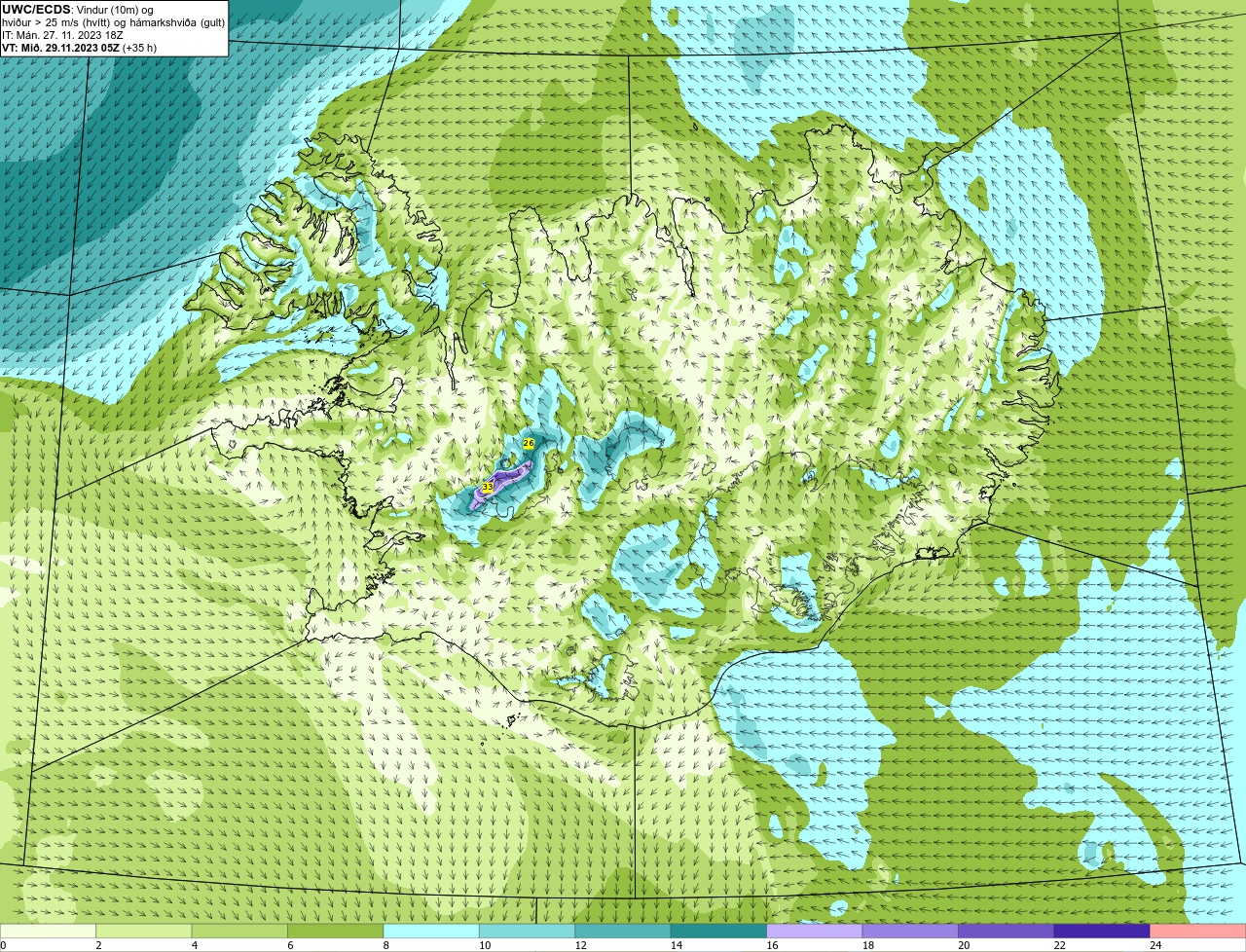Click the legend scale number 12
The image size is (1246, 952).
tap(579, 945)
